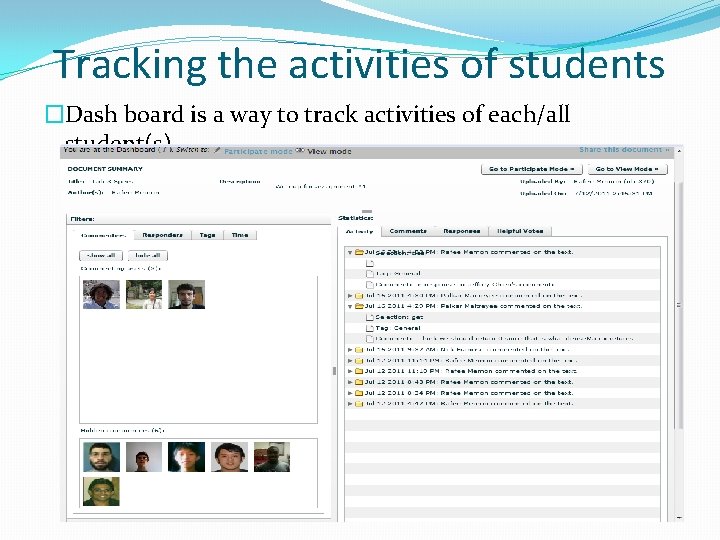The width and height of the screenshot is (720, 540).
Task: Follow the 'View mode' link in the top bar
Action: coord(329,151)
